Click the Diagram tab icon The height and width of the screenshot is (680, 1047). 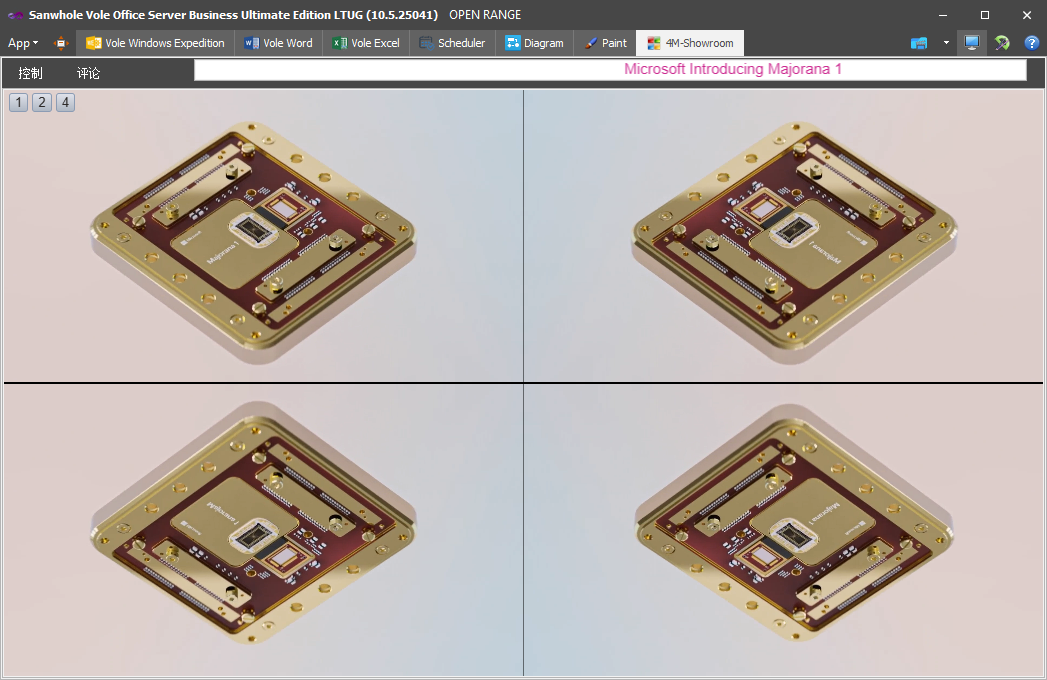point(513,43)
